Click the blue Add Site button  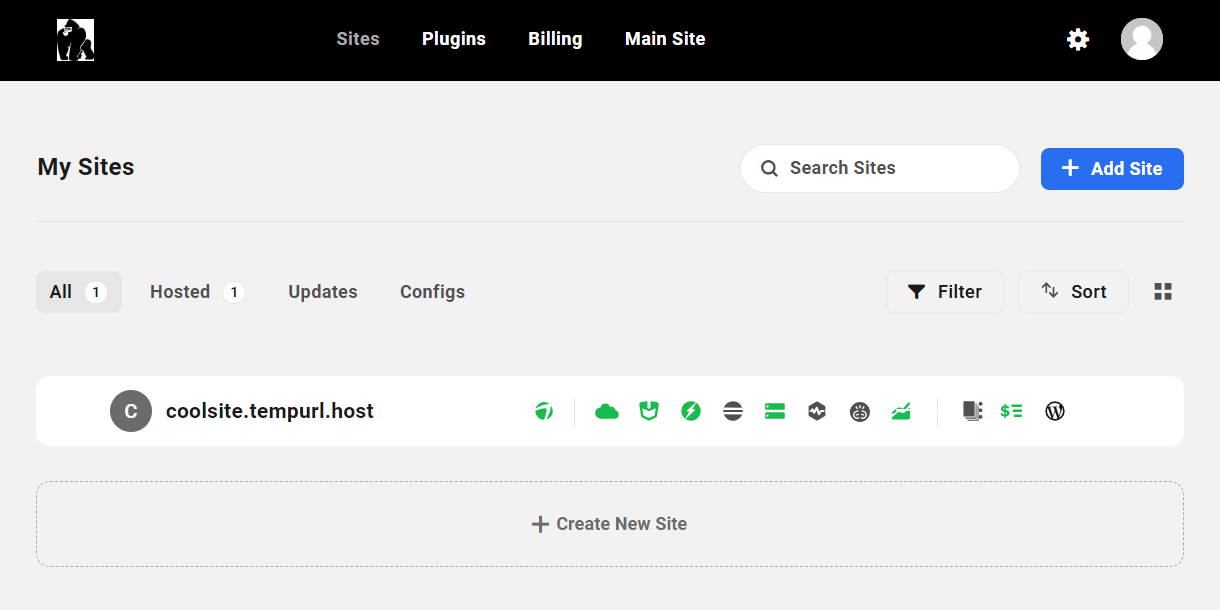1112,169
